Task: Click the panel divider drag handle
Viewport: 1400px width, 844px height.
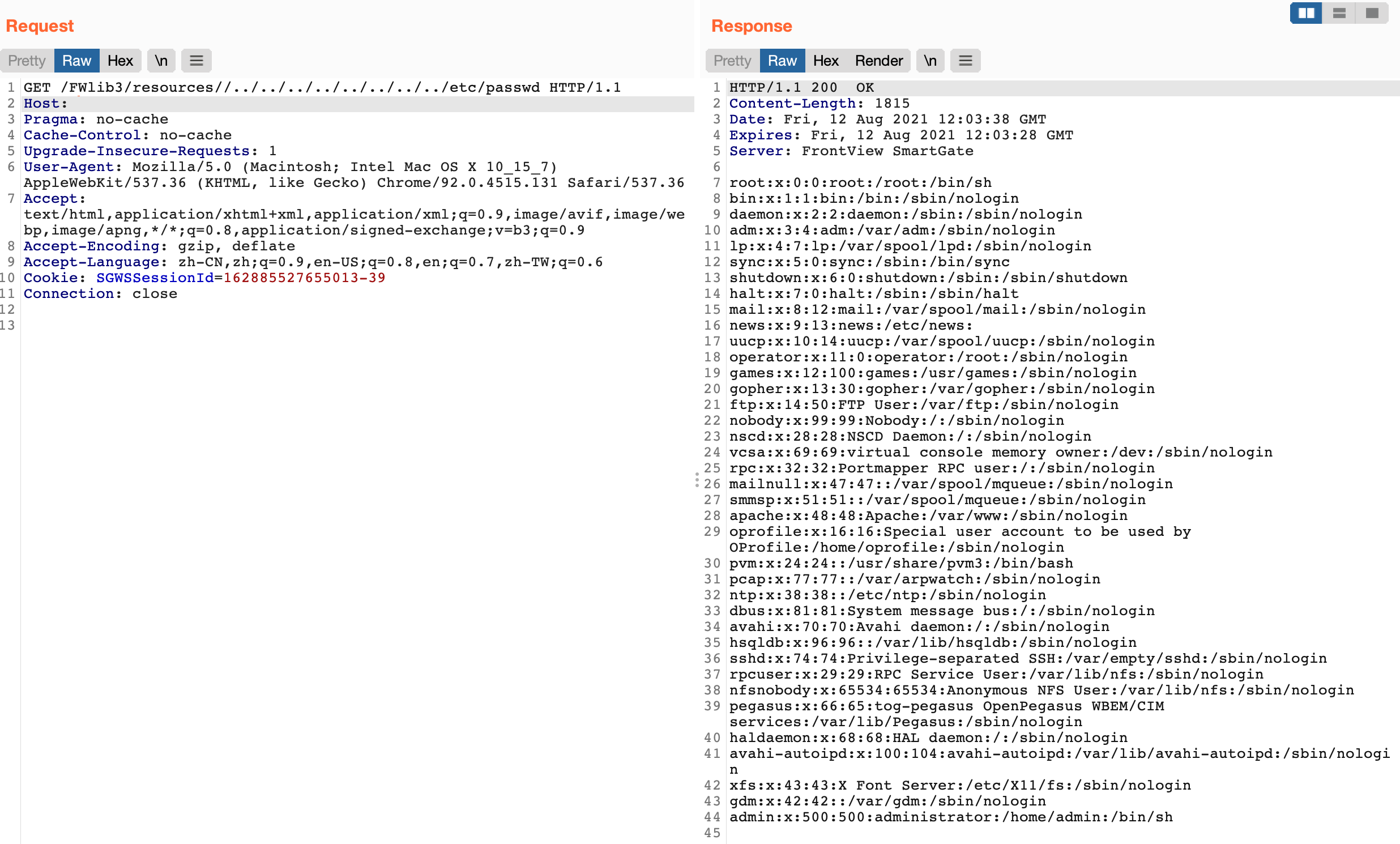Action: 697,480
